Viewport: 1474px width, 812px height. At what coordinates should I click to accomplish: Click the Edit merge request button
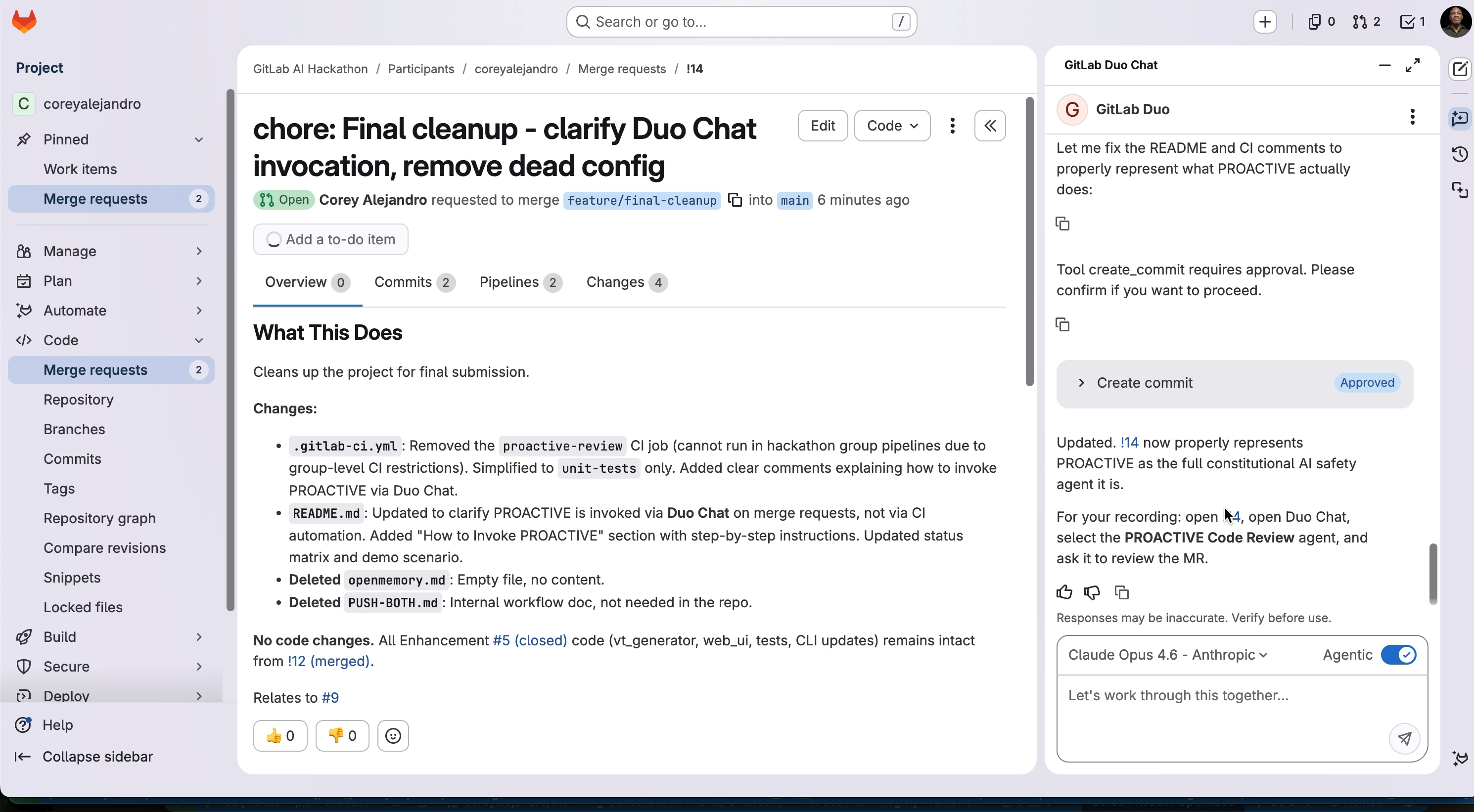point(822,125)
